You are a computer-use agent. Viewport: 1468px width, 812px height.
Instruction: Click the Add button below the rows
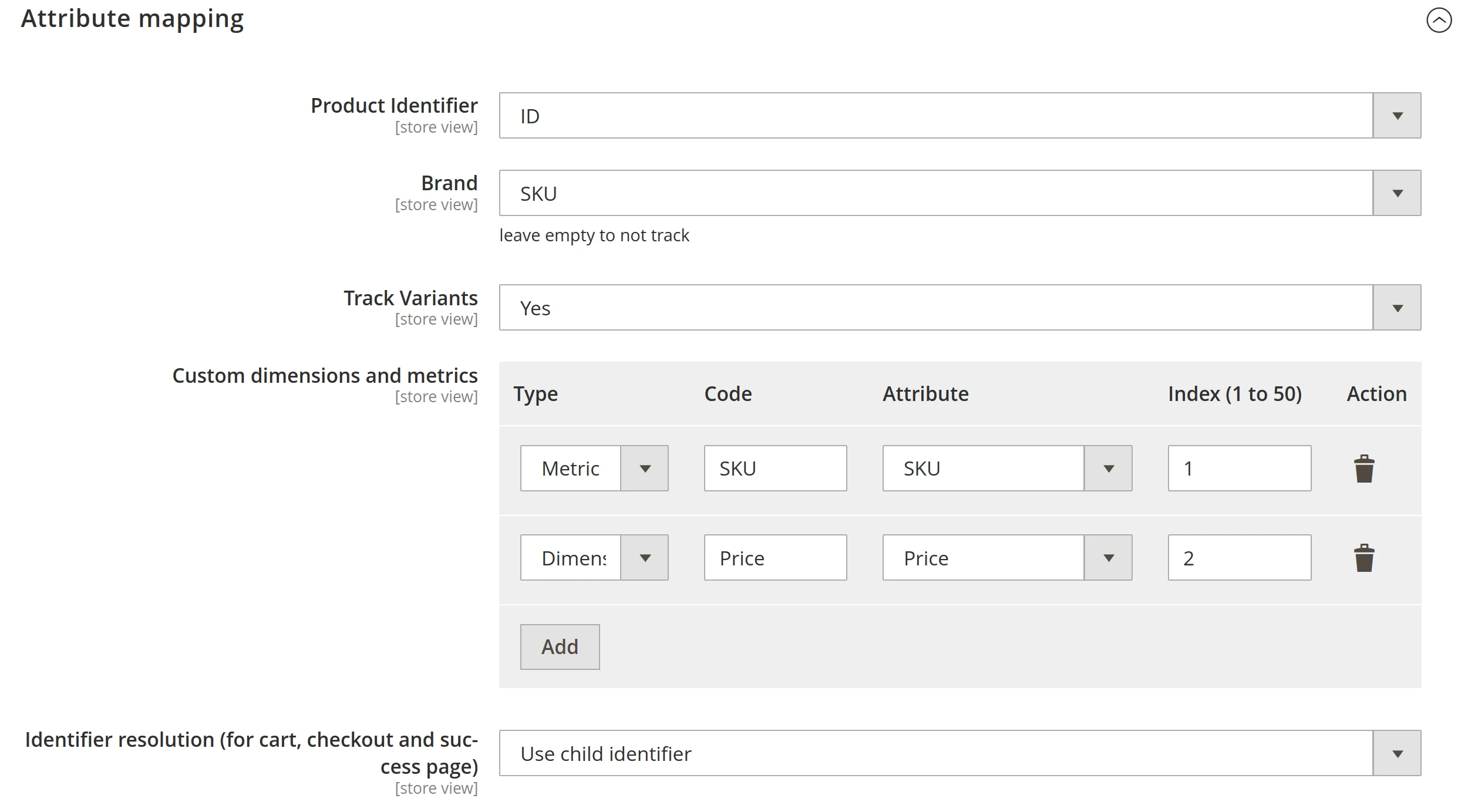click(559, 646)
